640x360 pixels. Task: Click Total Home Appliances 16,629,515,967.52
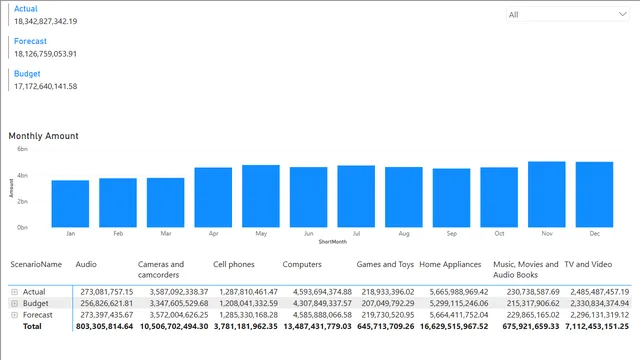pyautogui.click(x=454, y=326)
